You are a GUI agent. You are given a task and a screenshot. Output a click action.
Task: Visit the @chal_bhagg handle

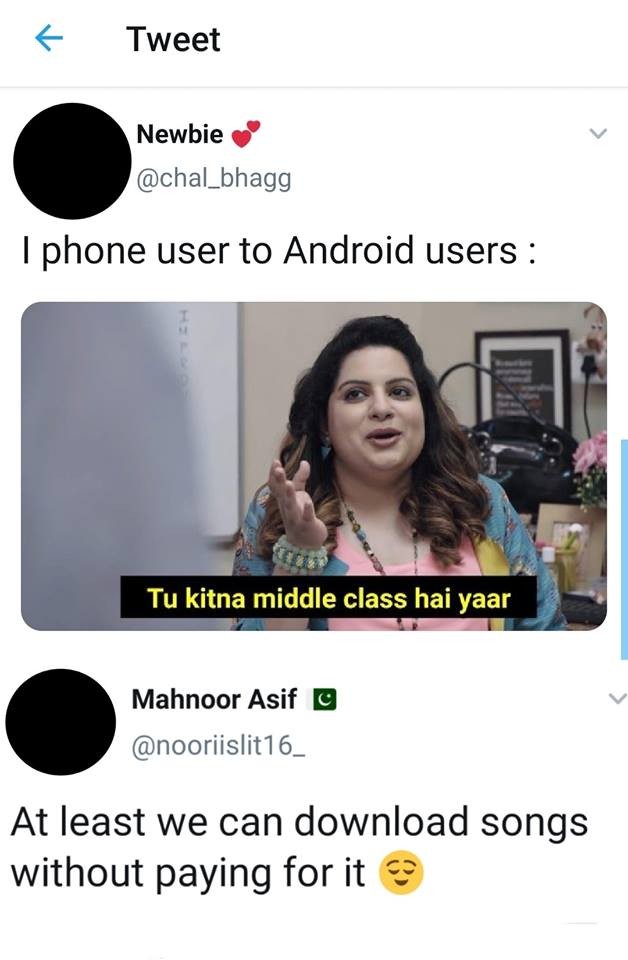coord(213,179)
